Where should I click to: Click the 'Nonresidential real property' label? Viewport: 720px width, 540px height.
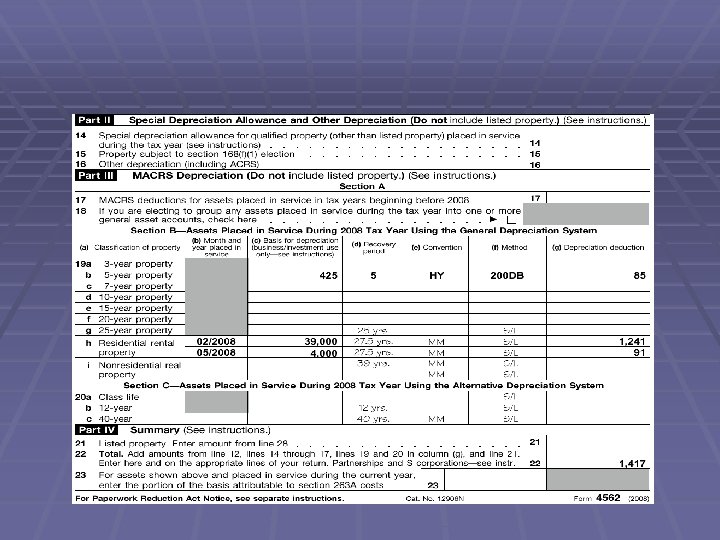[x=140, y=370]
